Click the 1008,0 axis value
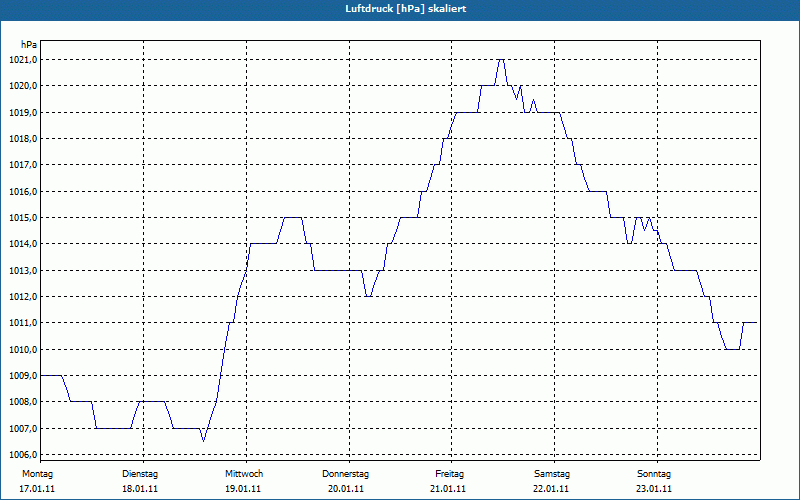 23,402
